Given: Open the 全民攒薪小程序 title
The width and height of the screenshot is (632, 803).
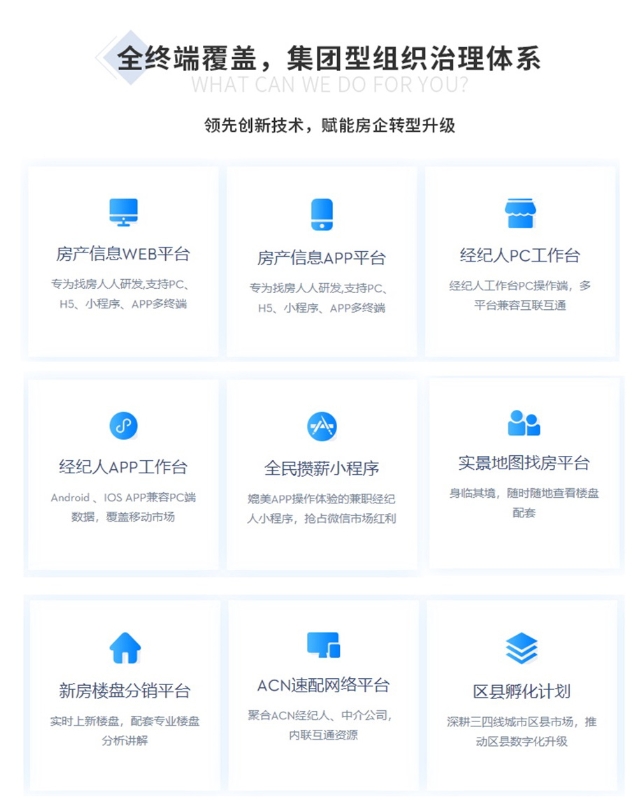Looking at the screenshot, I should [x=321, y=468].
